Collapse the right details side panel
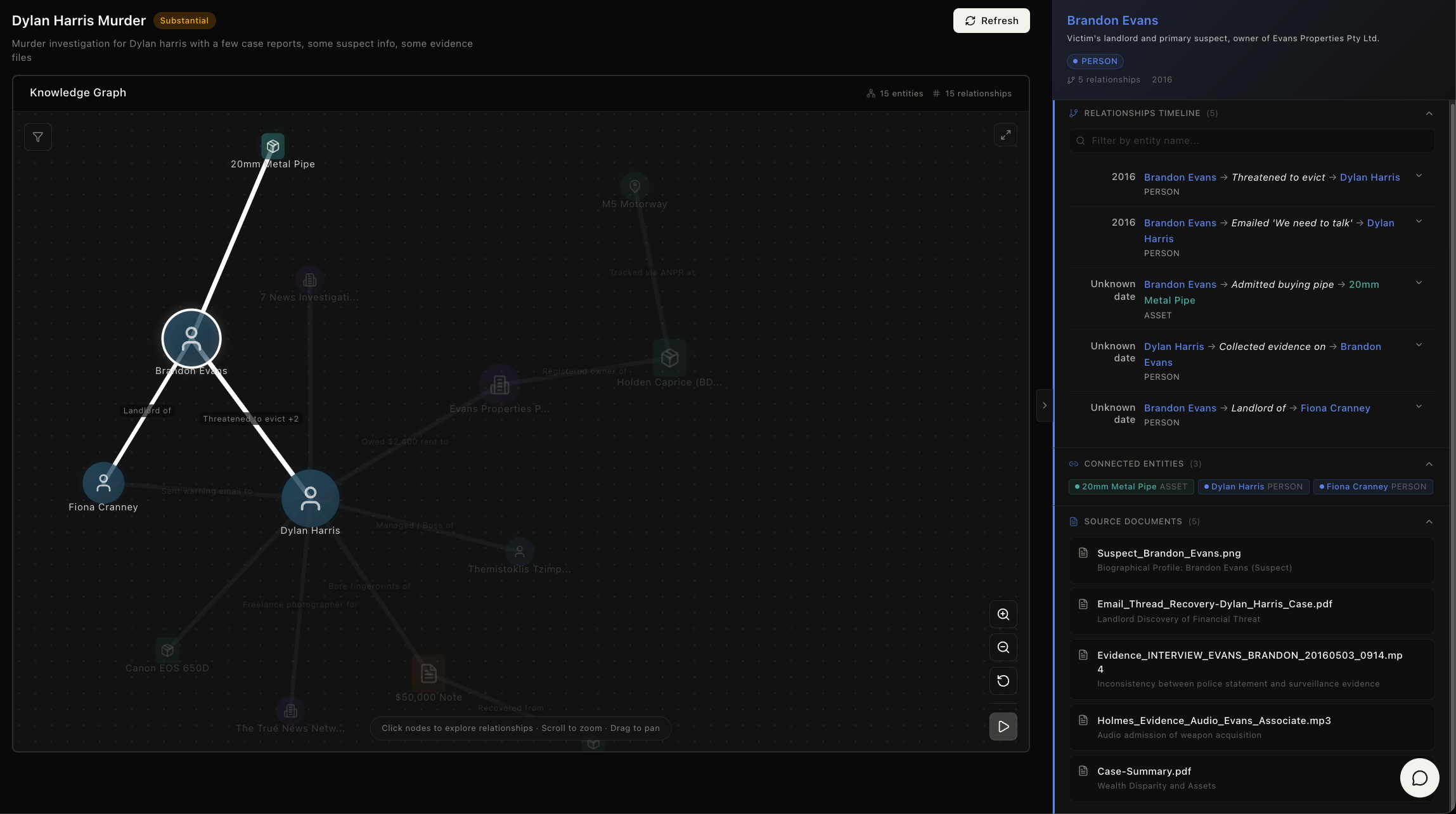This screenshot has width=1456, height=814. 1044,406
